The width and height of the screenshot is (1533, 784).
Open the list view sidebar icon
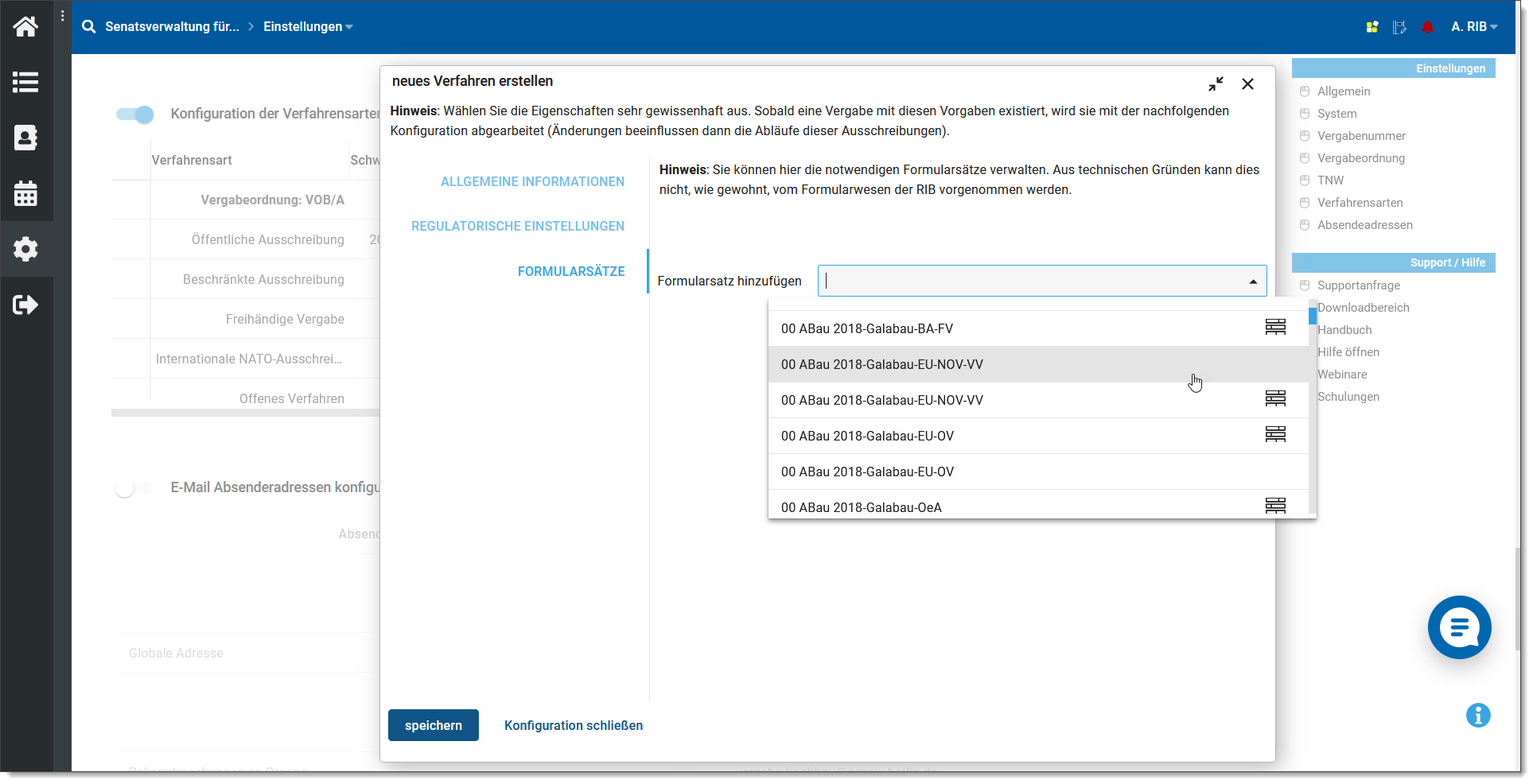[25, 82]
